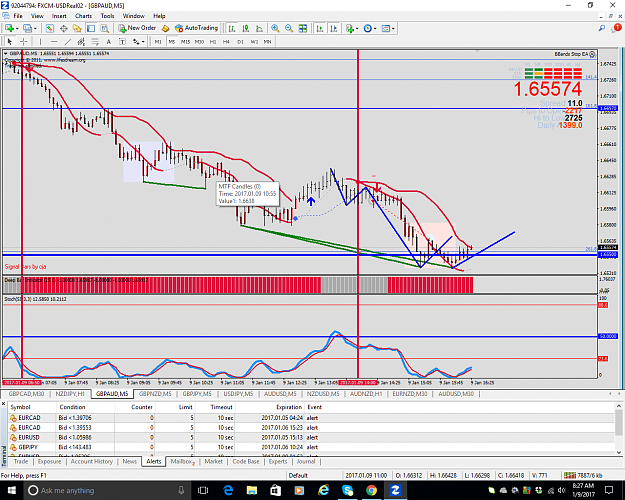Toggle the Market Watch window icon
Screen dimensions: 625x500
pyautogui.click(x=49, y=28)
